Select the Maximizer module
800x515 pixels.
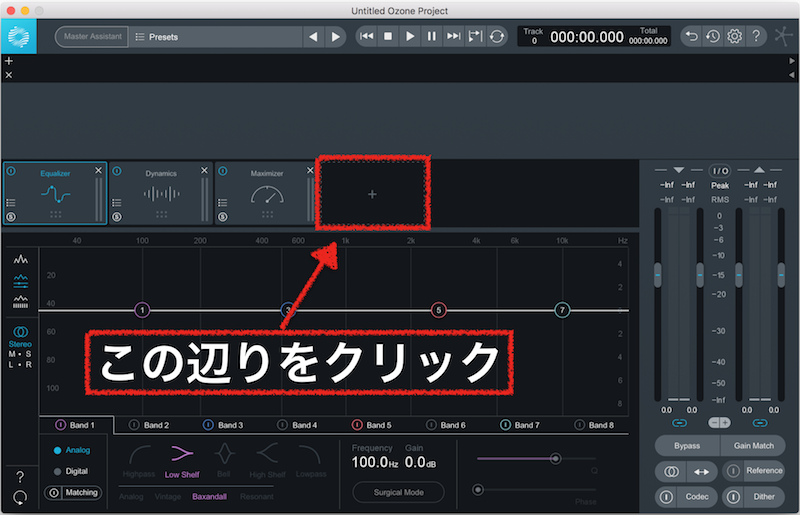point(266,193)
